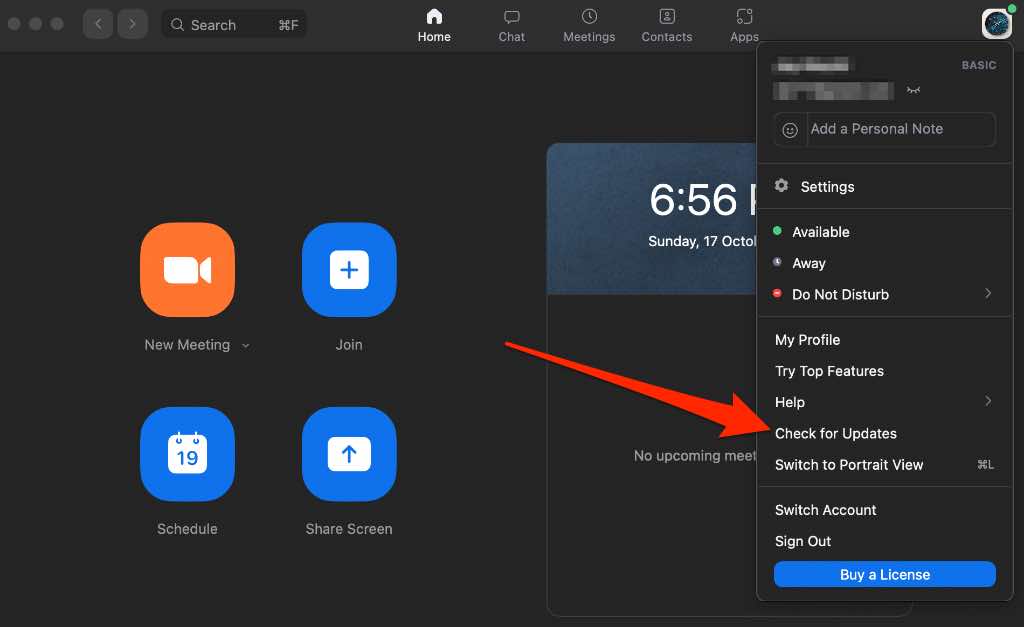Open the Schedule calendar icon
This screenshot has width=1024, height=627.
coord(187,454)
